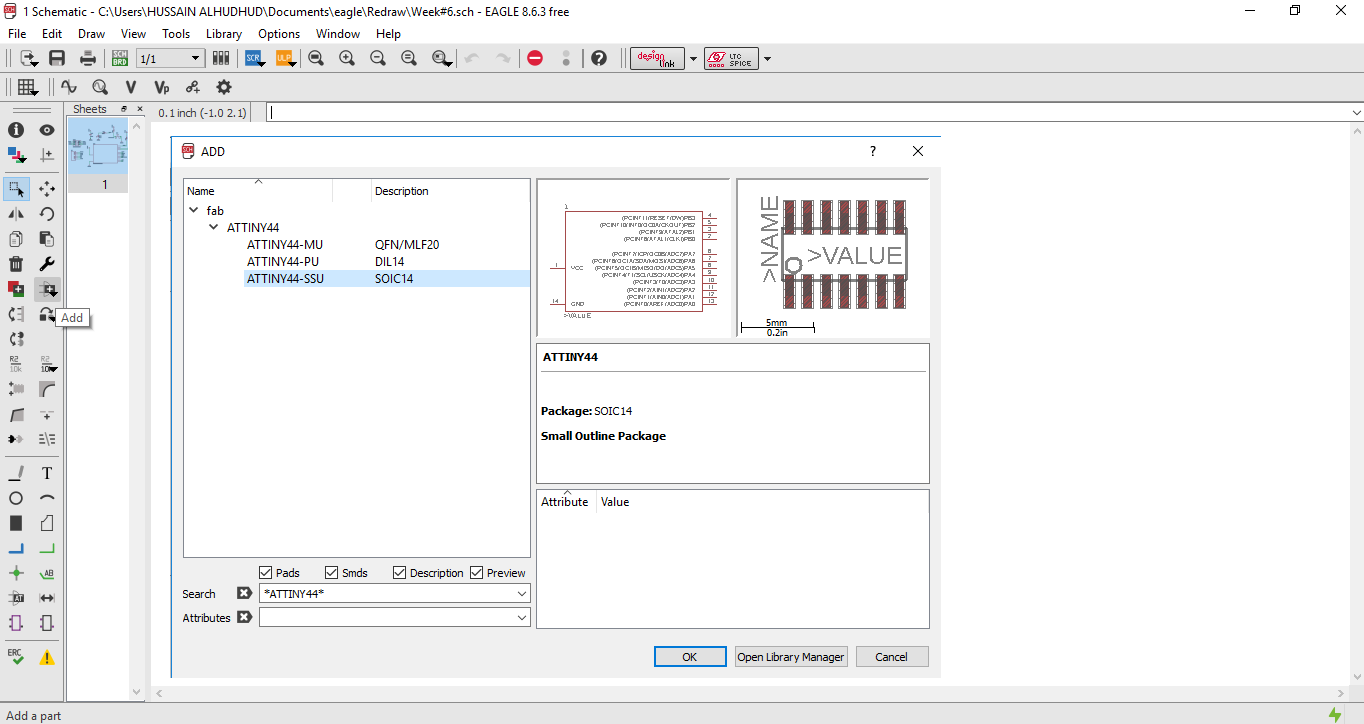The width and height of the screenshot is (1364, 724).
Task: Click the simulation gear settings icon
Action: tap(224, 87)
